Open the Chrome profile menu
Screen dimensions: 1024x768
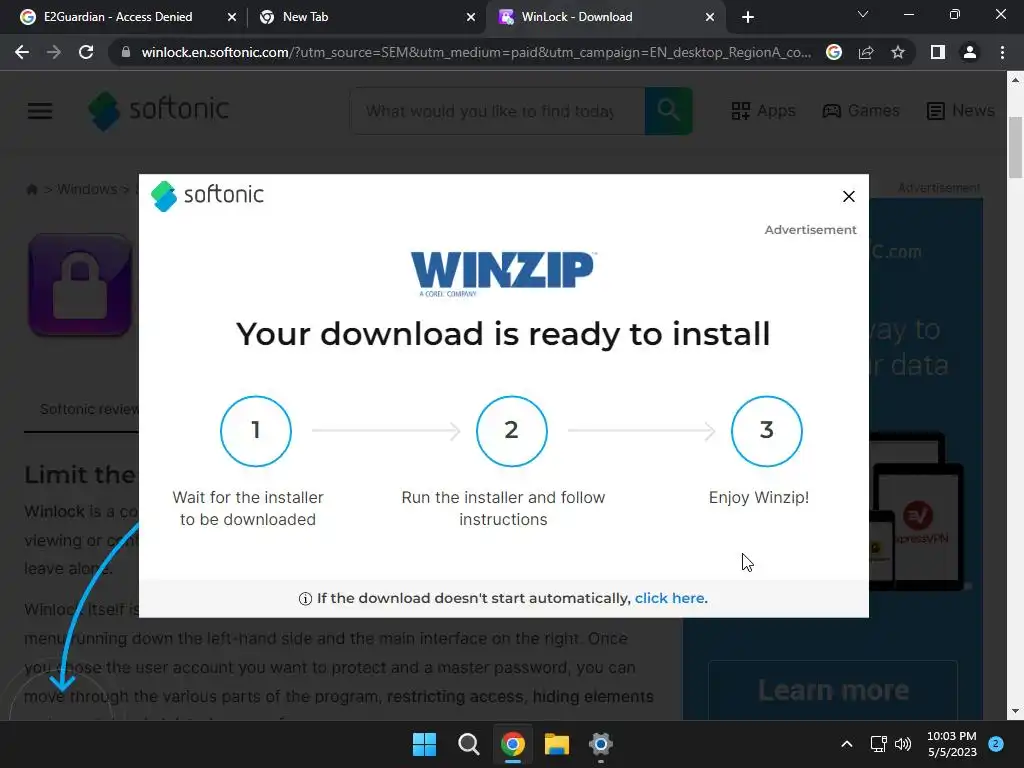(x=970, y=52)
